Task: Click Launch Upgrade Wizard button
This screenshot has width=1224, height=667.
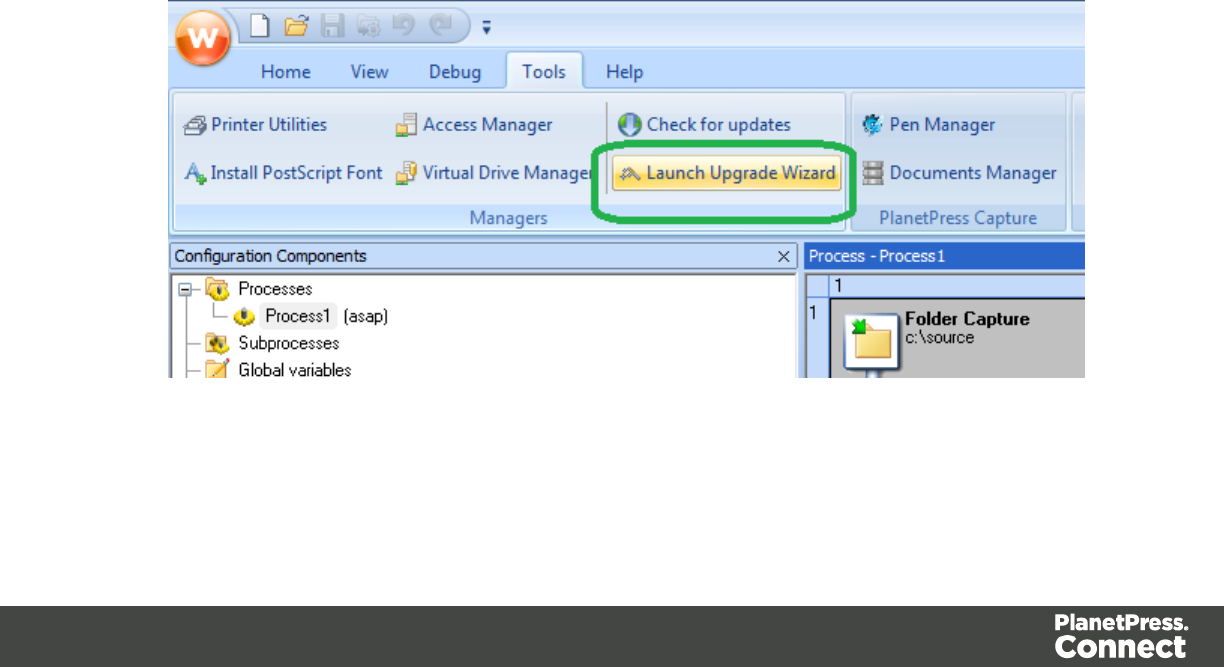Action: 726,173
